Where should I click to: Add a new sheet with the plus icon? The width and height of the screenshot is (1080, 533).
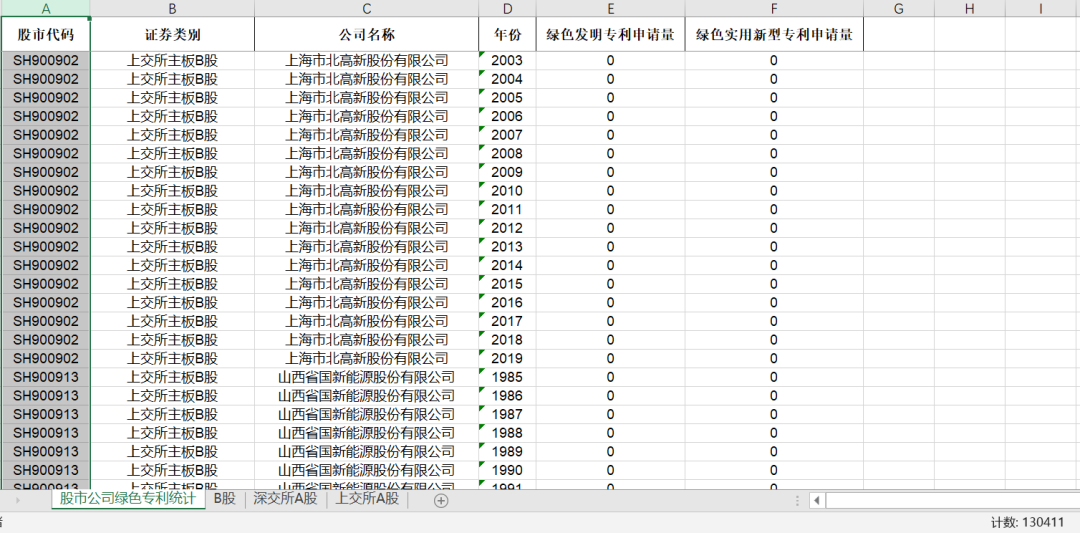pos(441,501)
